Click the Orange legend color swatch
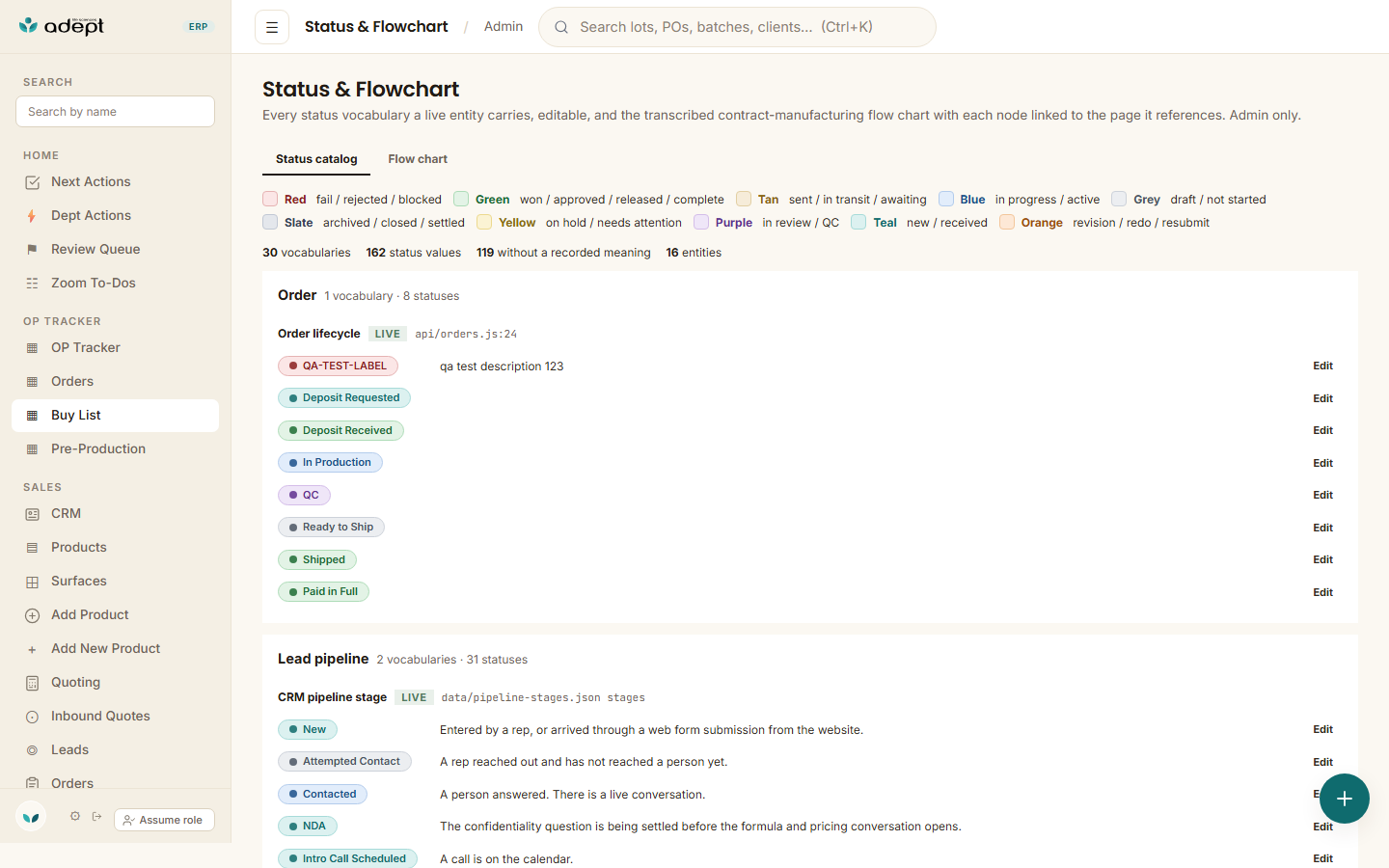 1007,222
